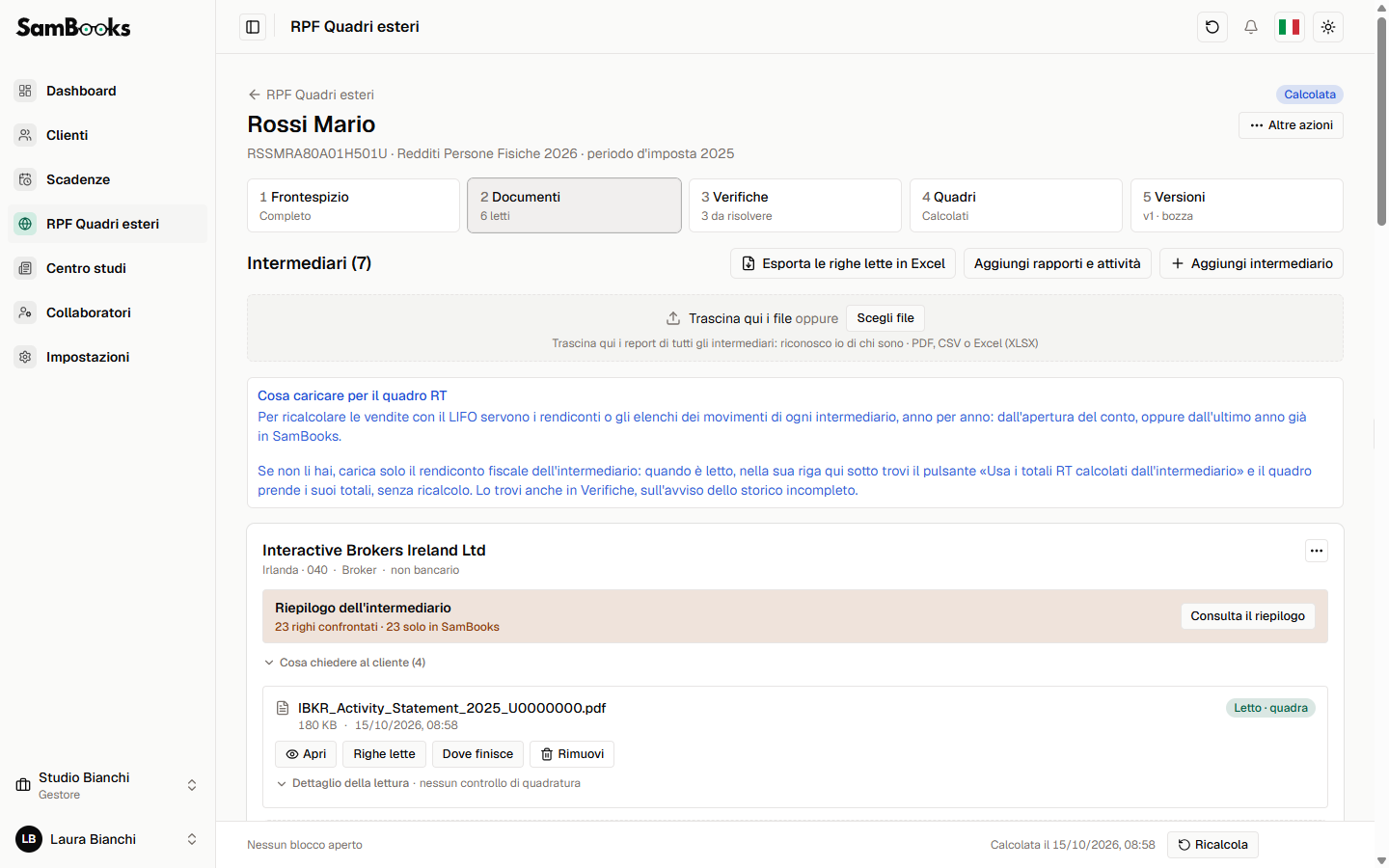The width and height of the screenshot is (1389, 868).
Task: Toggle the sidebar panel icon
Action: [253, 27]
